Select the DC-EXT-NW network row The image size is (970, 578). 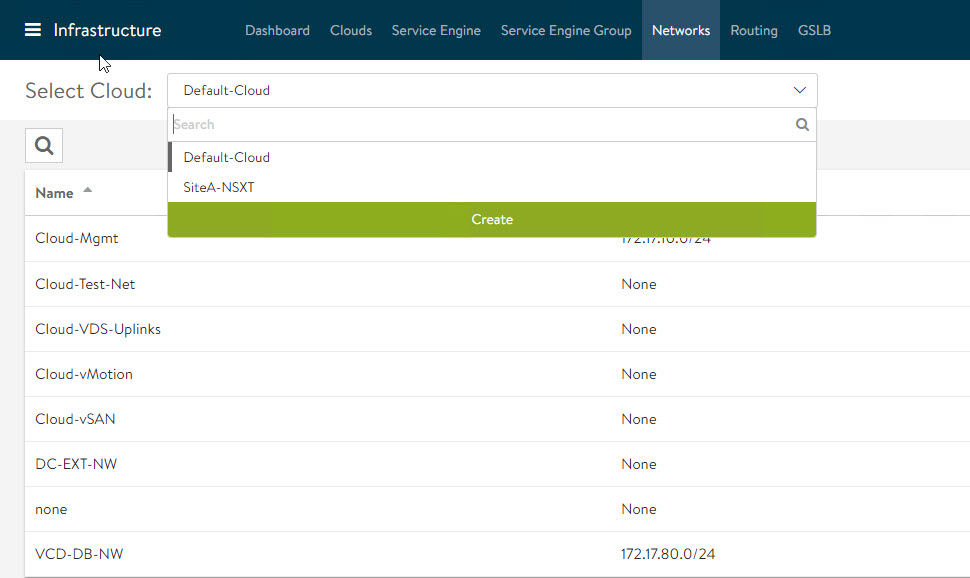(76, 464)
